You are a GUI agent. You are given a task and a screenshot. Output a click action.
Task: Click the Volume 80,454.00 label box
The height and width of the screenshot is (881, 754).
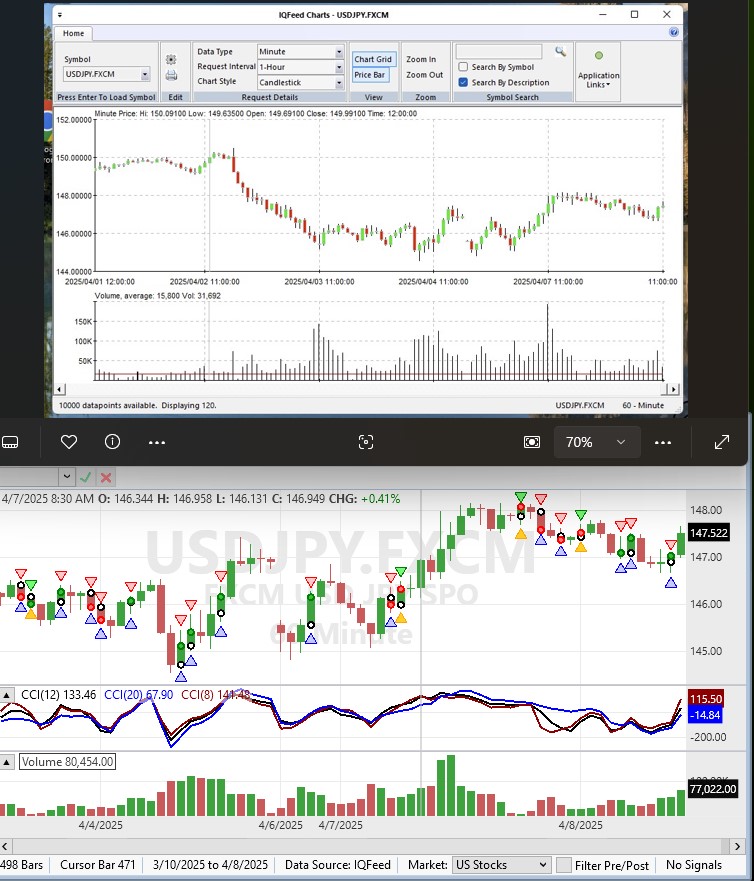tap(67, 762)
